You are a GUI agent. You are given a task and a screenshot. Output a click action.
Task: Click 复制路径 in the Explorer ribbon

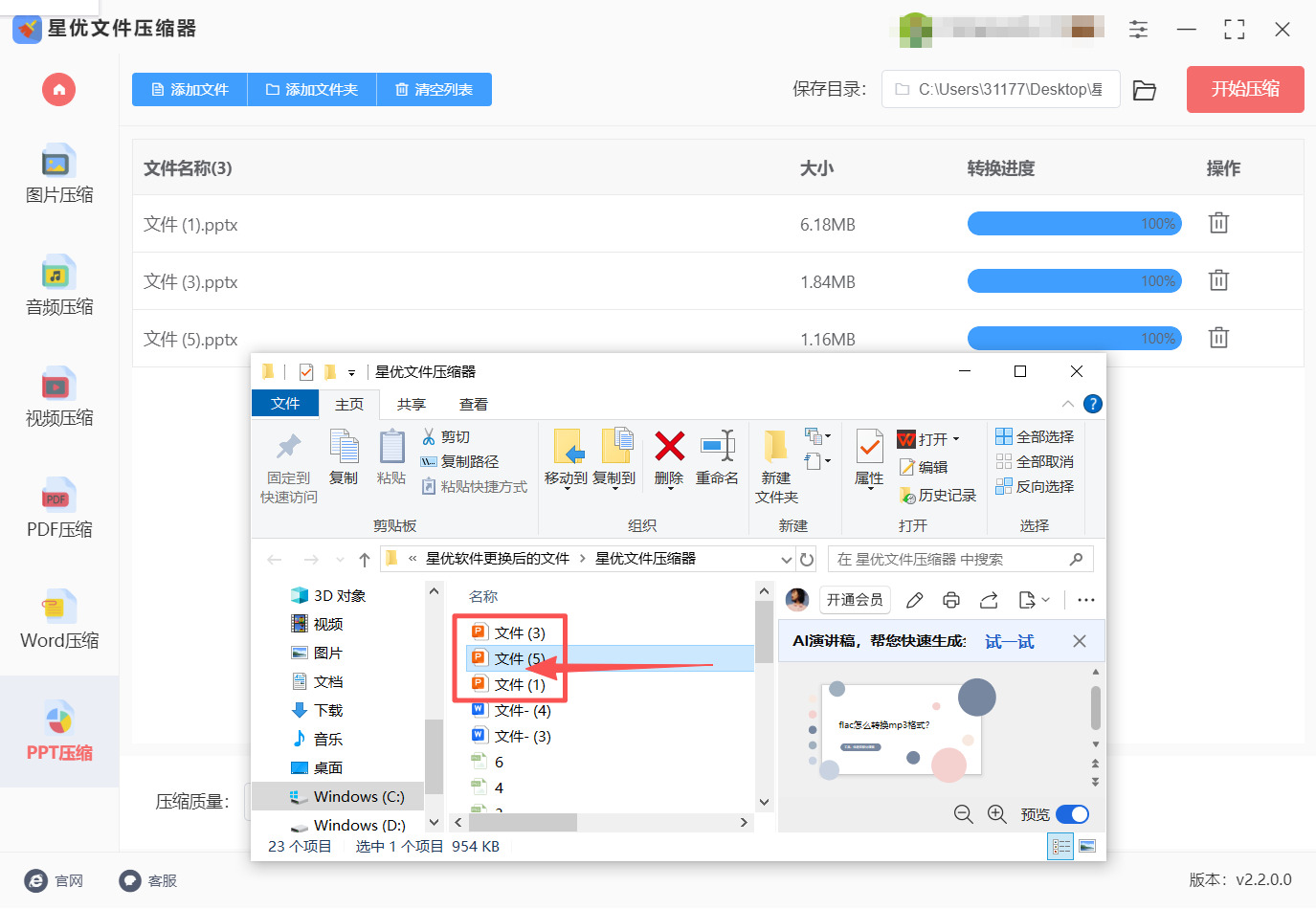pos(459,461)
